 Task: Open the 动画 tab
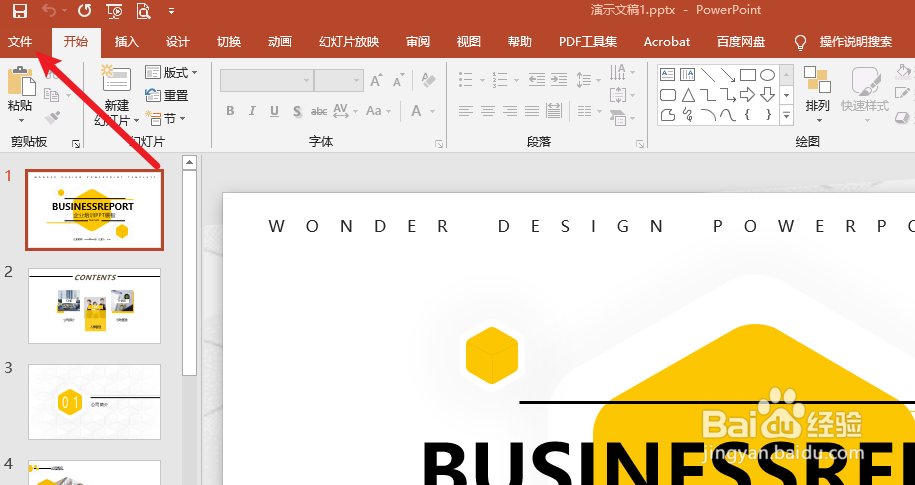coord(280,42)
